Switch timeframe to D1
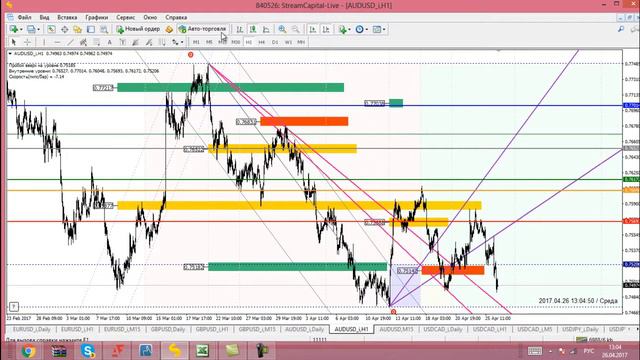The height and width of the screenshot is (360, 640). coord(275,42)
